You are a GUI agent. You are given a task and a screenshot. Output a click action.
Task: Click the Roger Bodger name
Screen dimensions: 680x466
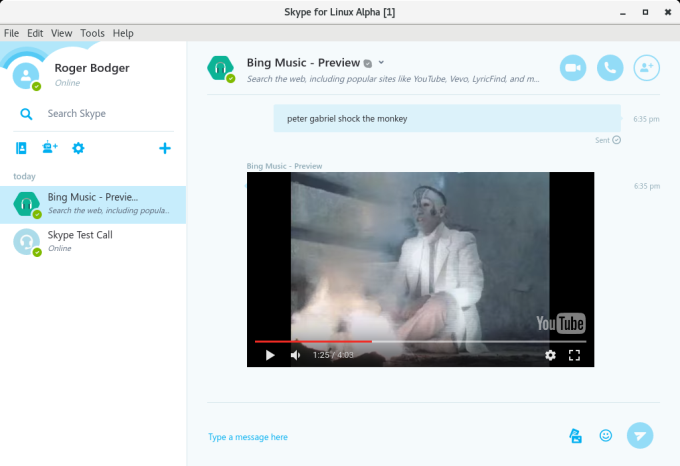tap(92, 68)
